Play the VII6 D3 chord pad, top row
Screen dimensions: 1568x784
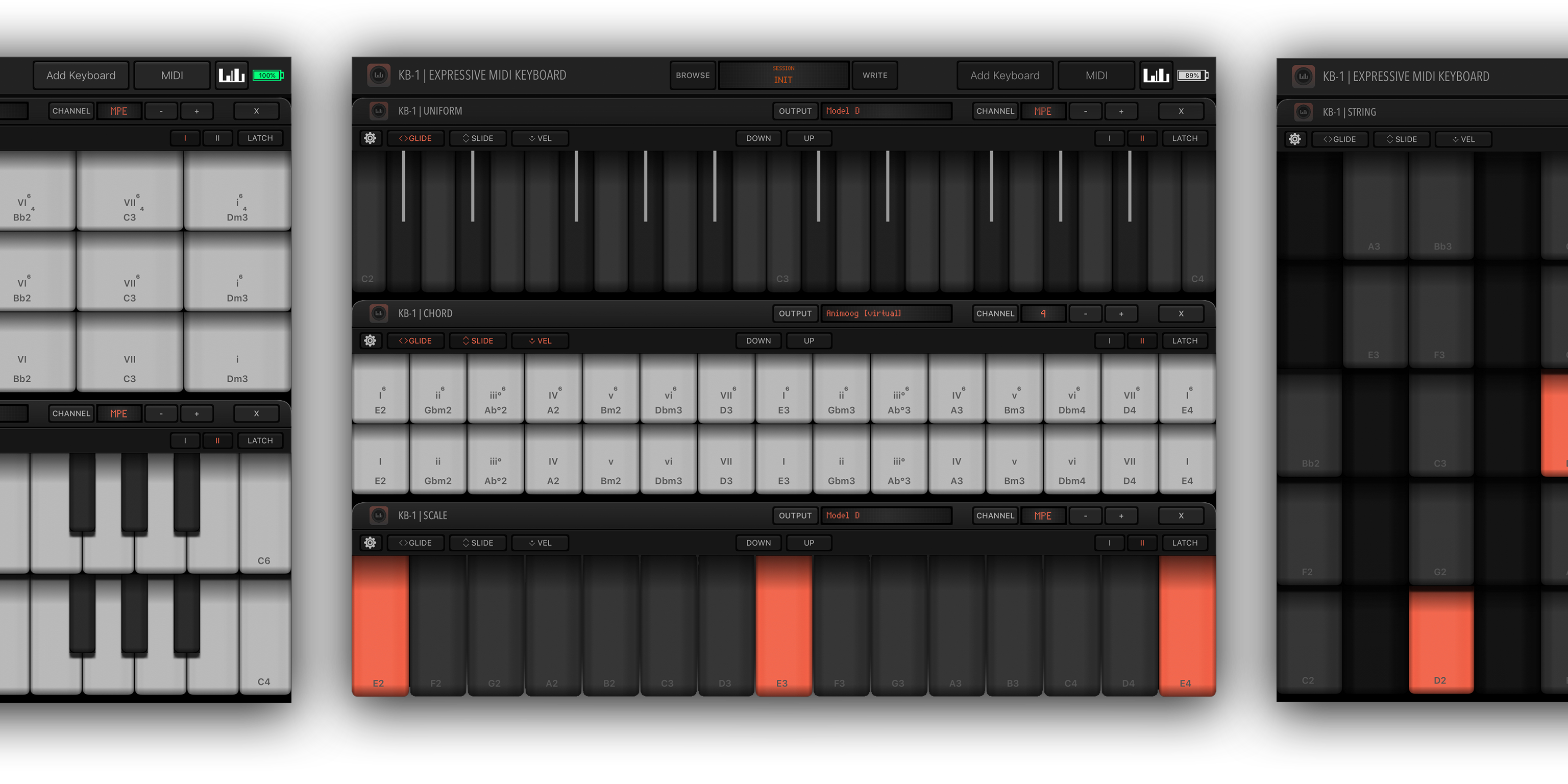(x=726, y=388)
